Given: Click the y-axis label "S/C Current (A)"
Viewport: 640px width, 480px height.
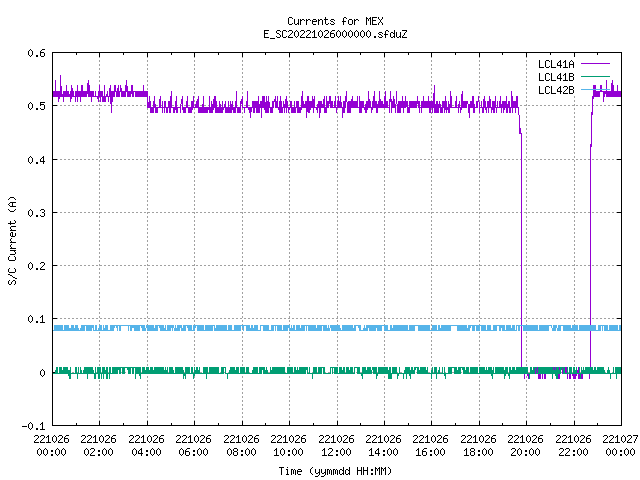Looking at the screenshot, I should coord(13,241).
